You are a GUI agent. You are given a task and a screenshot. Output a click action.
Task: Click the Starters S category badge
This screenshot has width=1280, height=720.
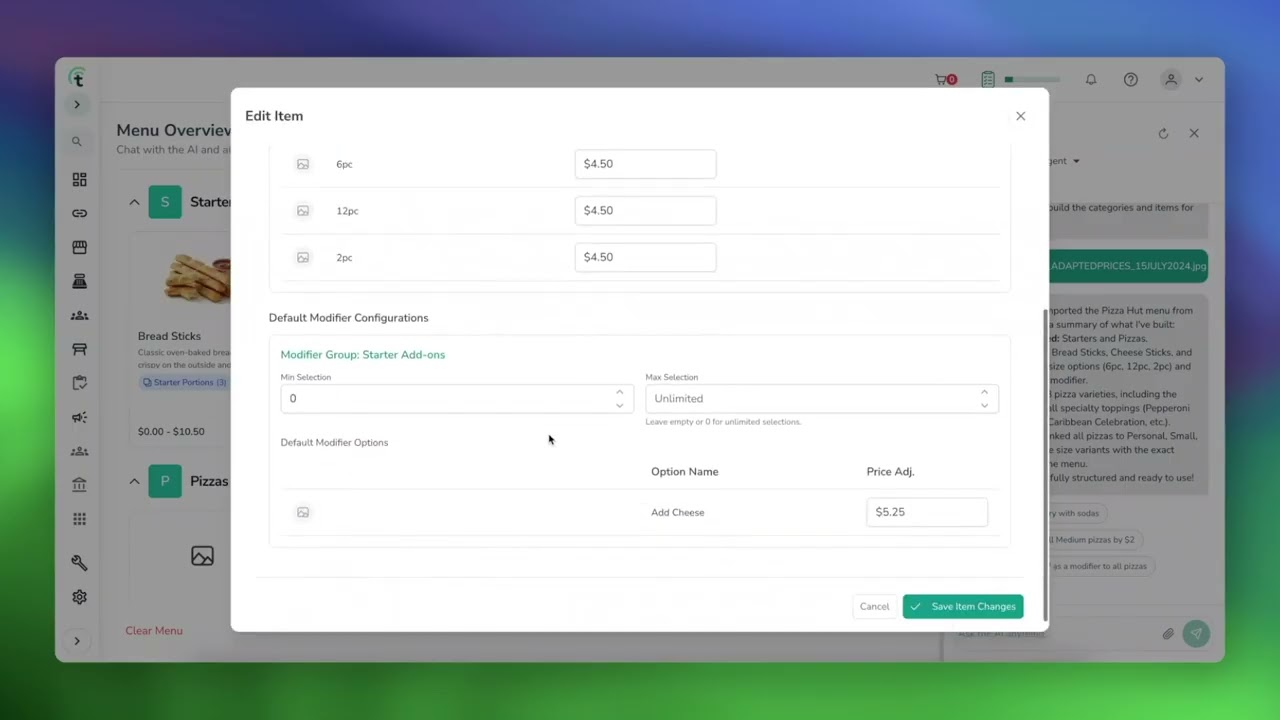pyautogui.click(x=165, y=202)
